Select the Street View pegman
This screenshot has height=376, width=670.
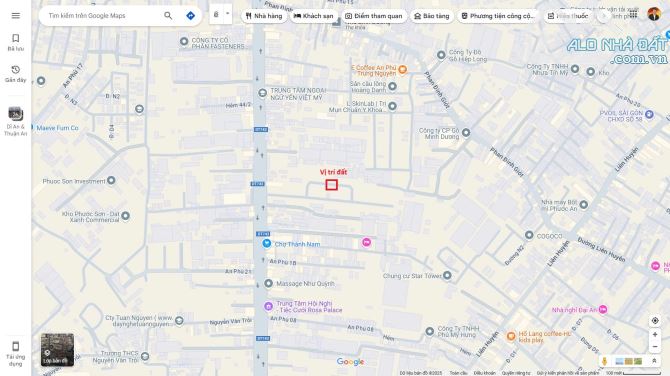click(604, 361)
